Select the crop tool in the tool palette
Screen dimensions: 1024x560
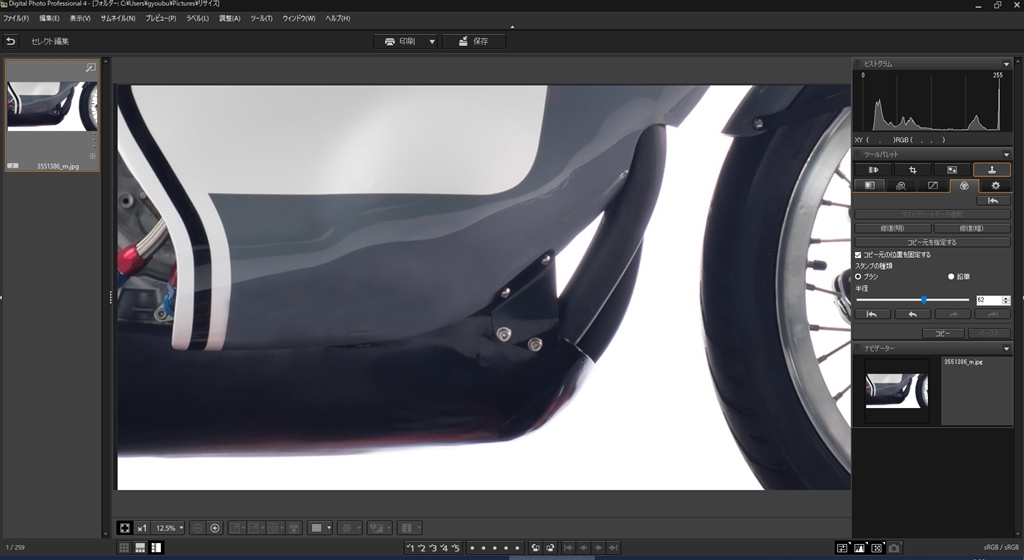913,170
